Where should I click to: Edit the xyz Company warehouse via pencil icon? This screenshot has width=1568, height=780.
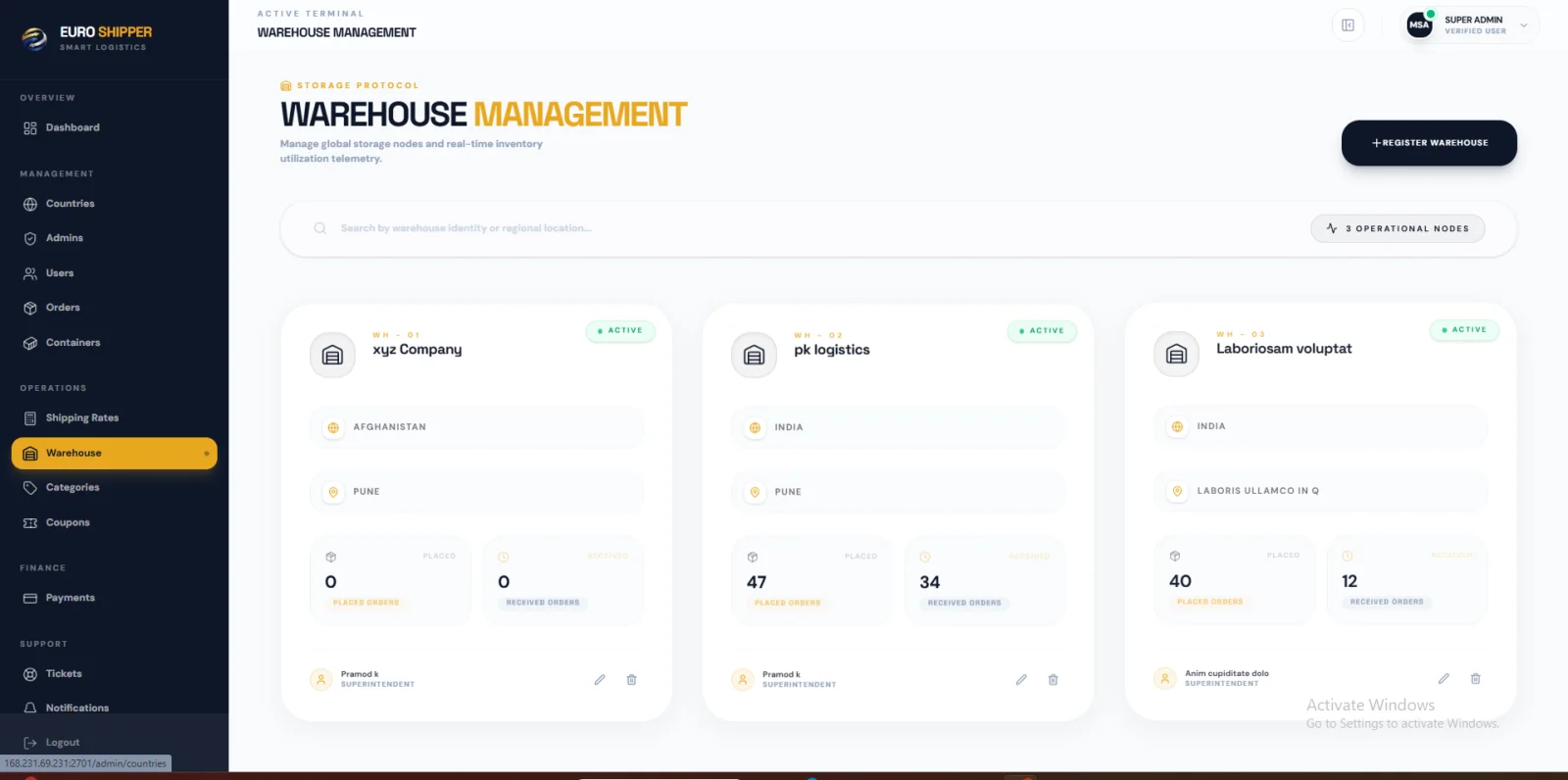600,680
